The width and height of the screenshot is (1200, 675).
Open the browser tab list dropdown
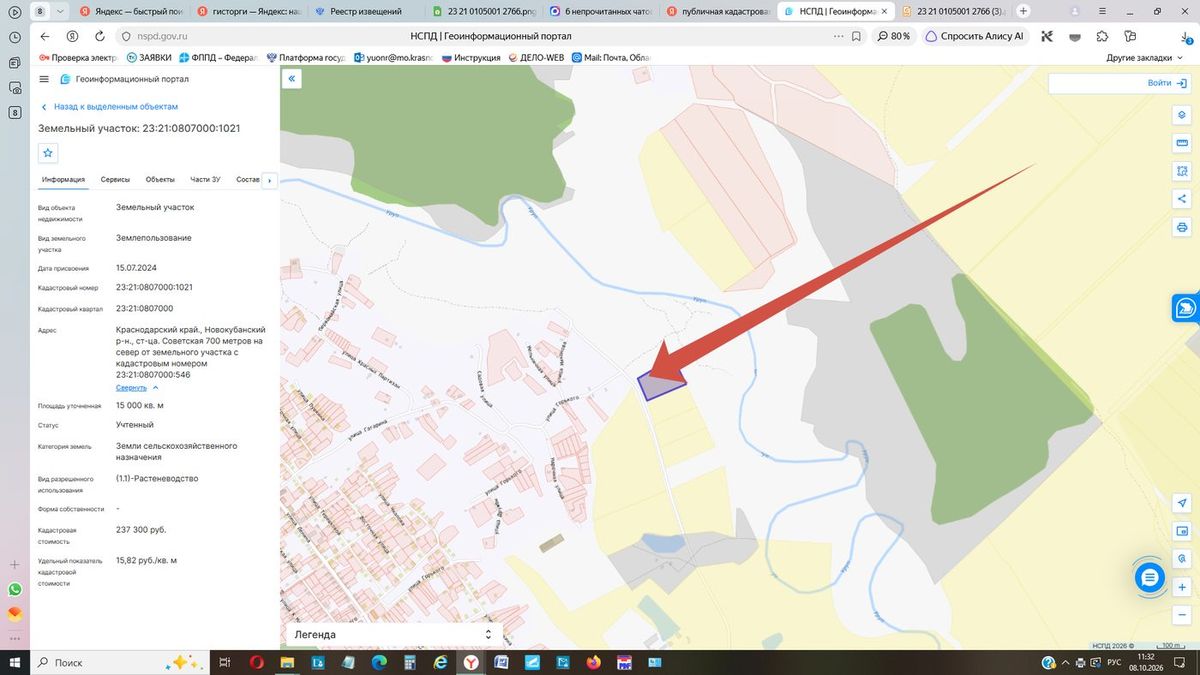pyautogui.click(x=61, y=11)
